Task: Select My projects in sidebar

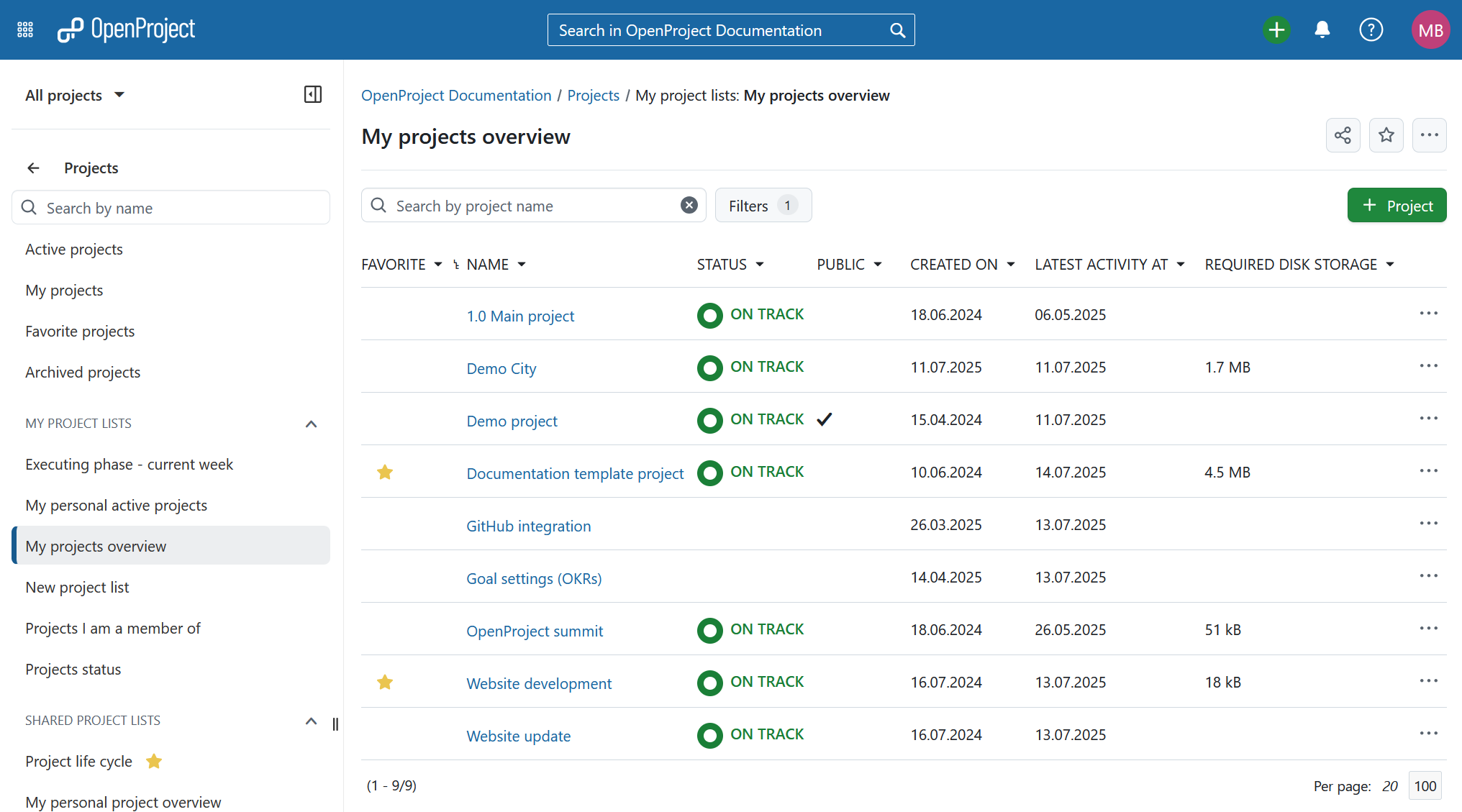Action: [171, 291]
